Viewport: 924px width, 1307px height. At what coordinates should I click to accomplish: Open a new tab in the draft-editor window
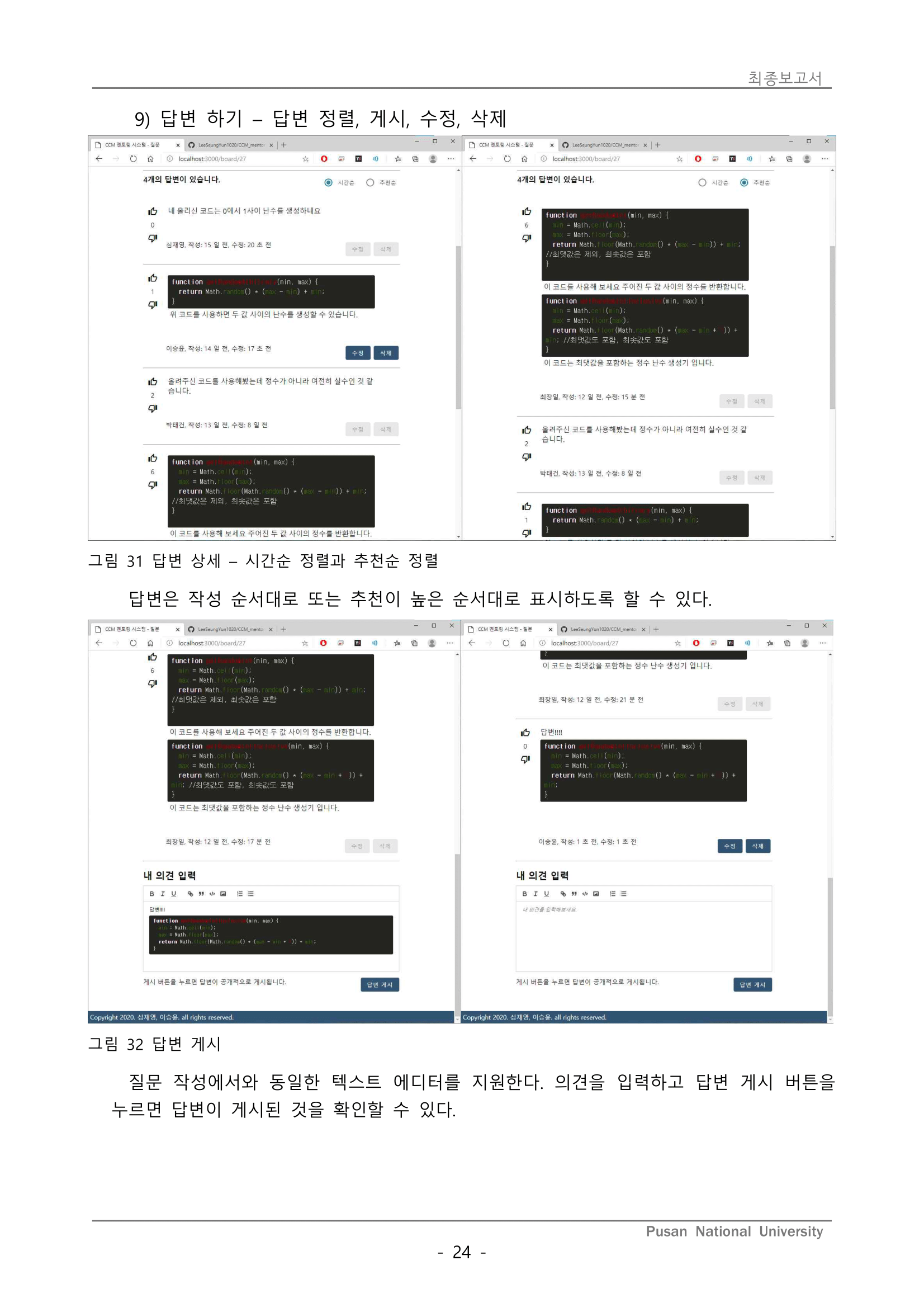[x=283, y=630]
